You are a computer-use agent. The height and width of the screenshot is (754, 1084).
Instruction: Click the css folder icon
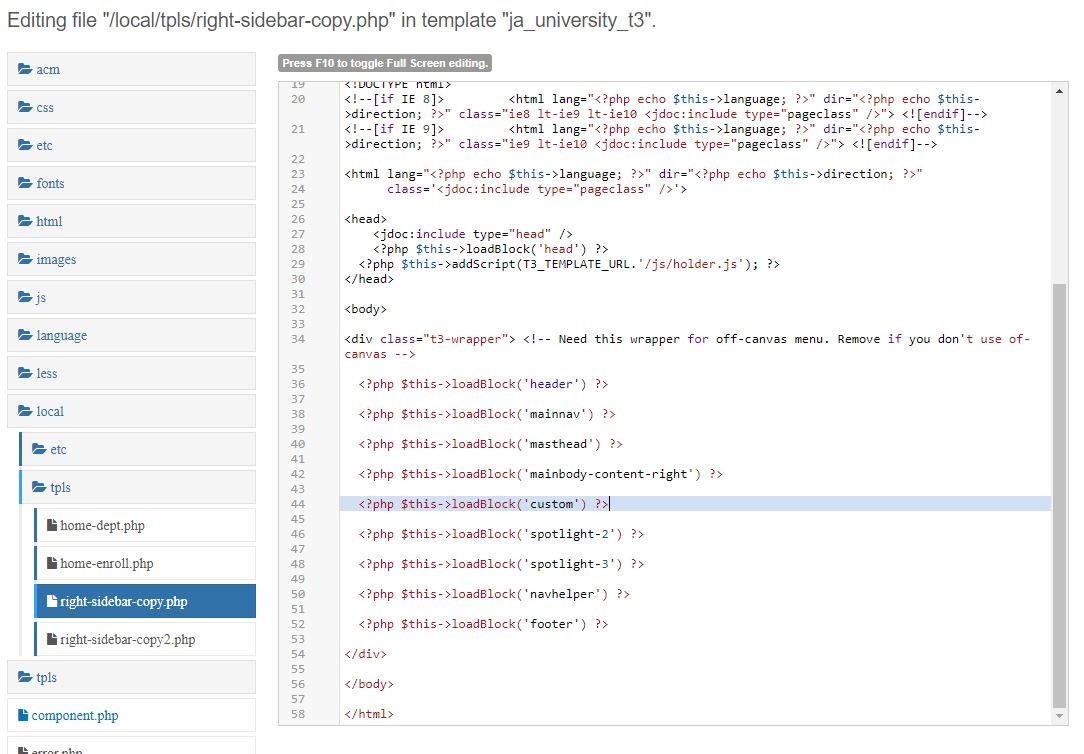pyautogui.click(x=25, y=108)
